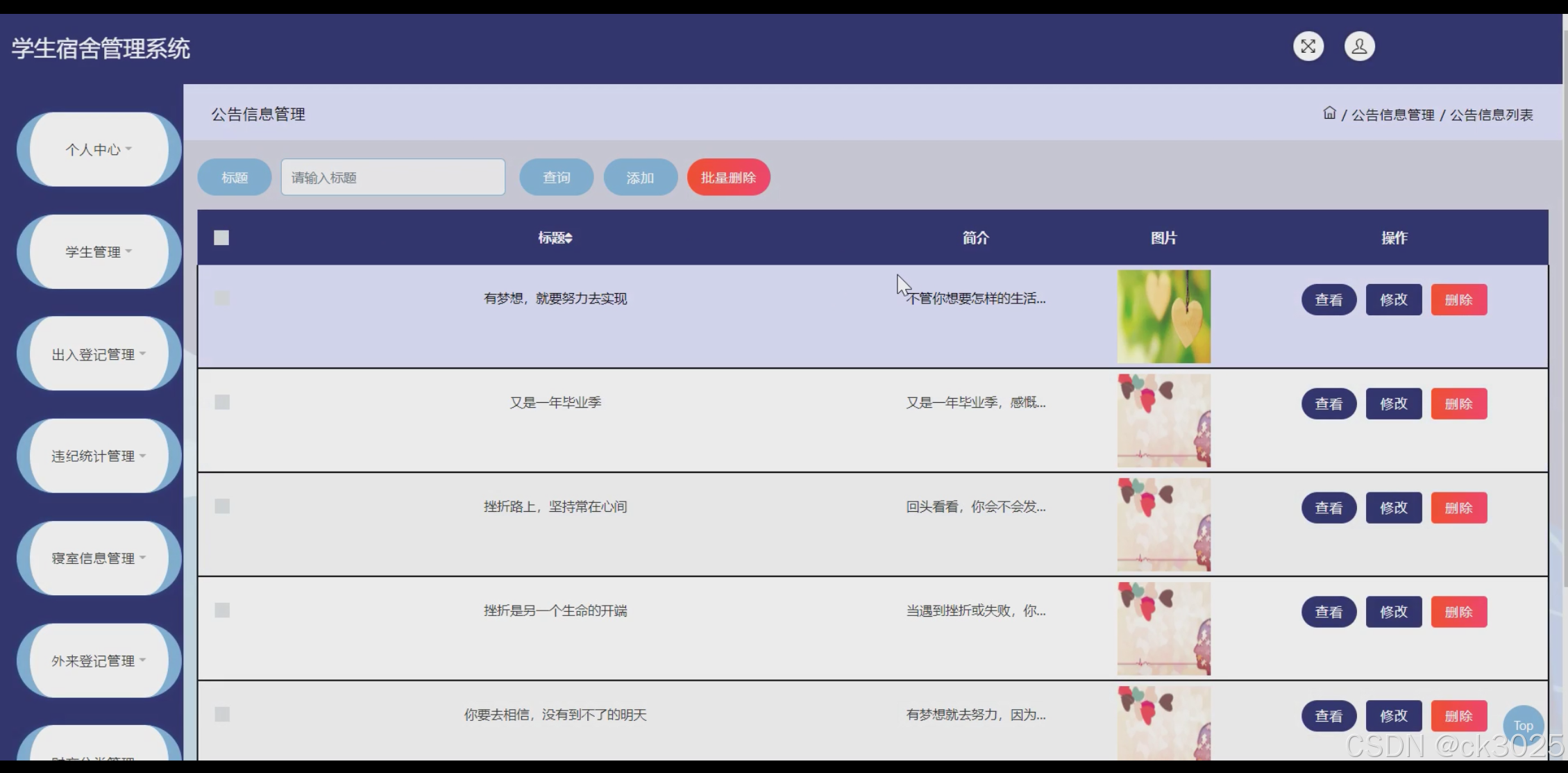
Task: Click the 请输入标题 search input field
Action: coord(393,178)
